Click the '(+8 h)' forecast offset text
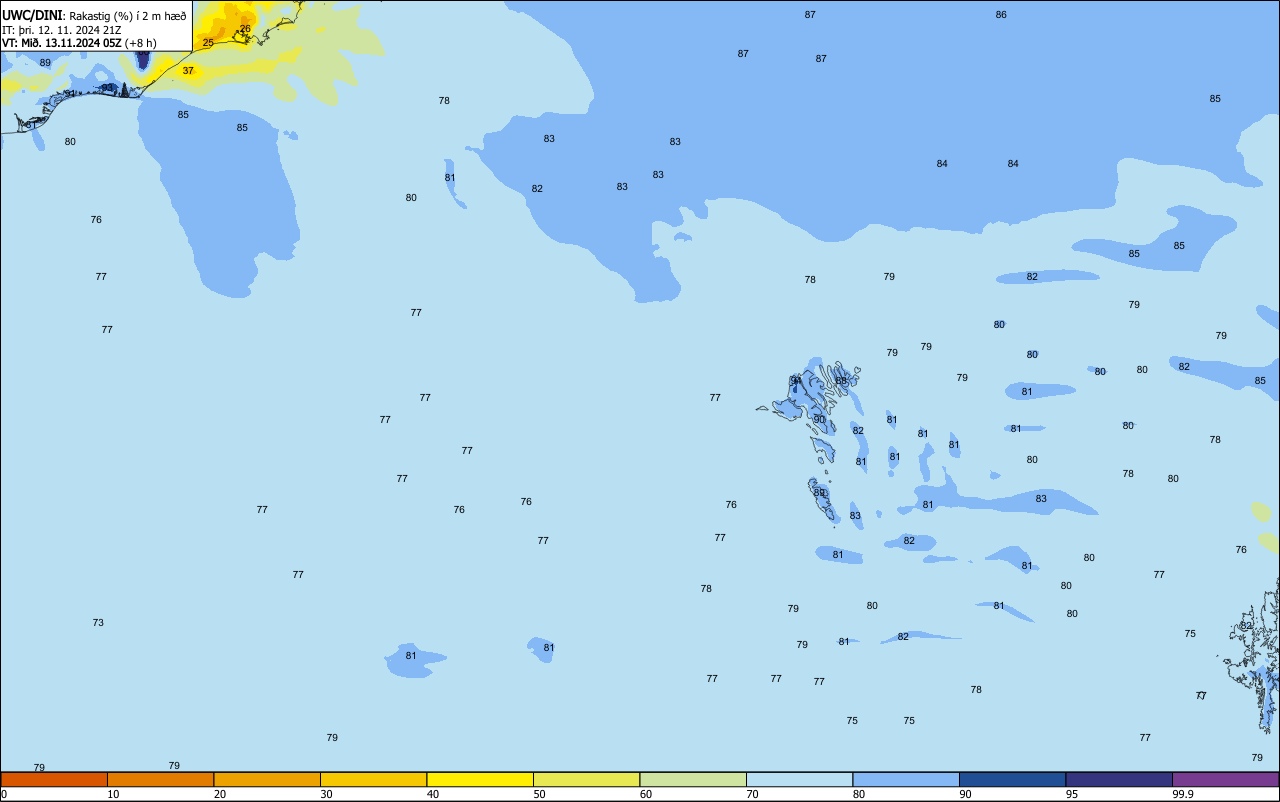 (141, 43)
